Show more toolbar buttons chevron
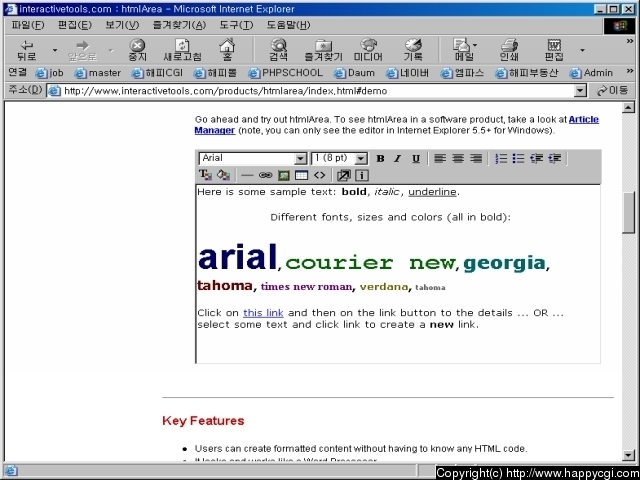The width and height of the screenshot is (640, 480). (x=630, y=41)
